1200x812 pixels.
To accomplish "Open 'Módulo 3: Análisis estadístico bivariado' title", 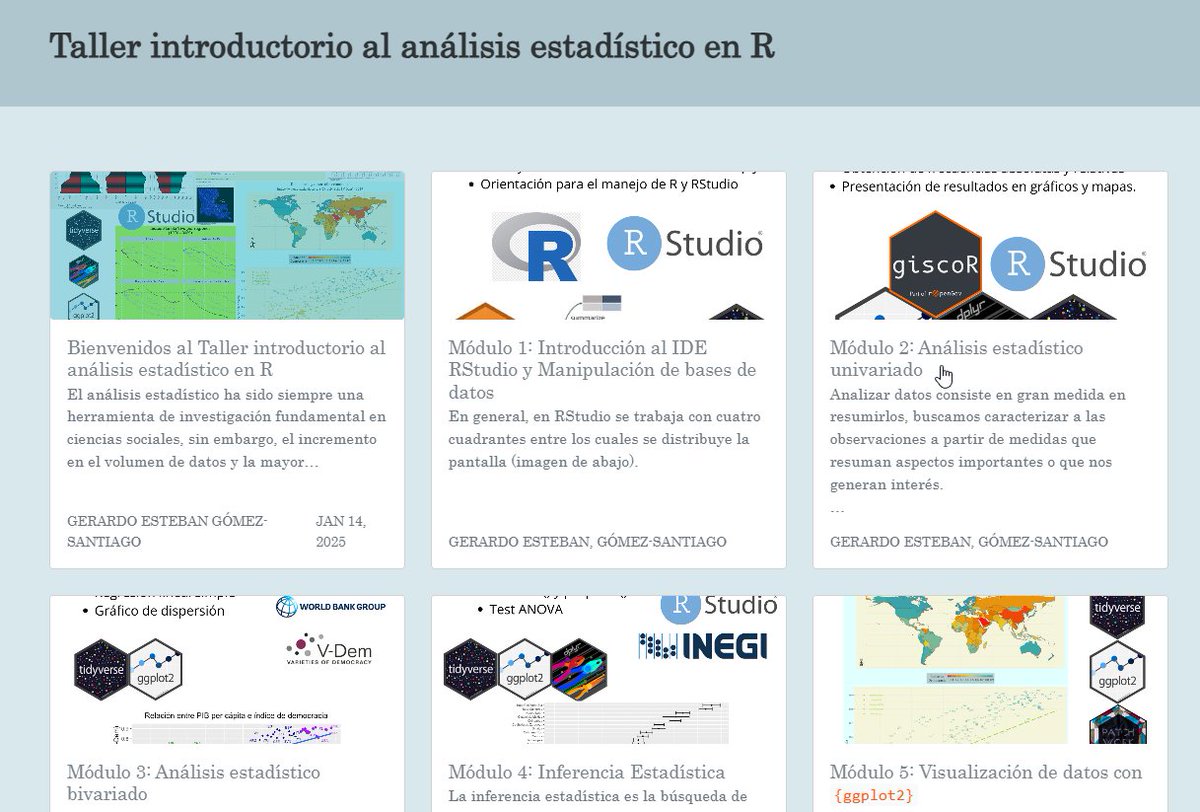I will (x=194, y=783).
